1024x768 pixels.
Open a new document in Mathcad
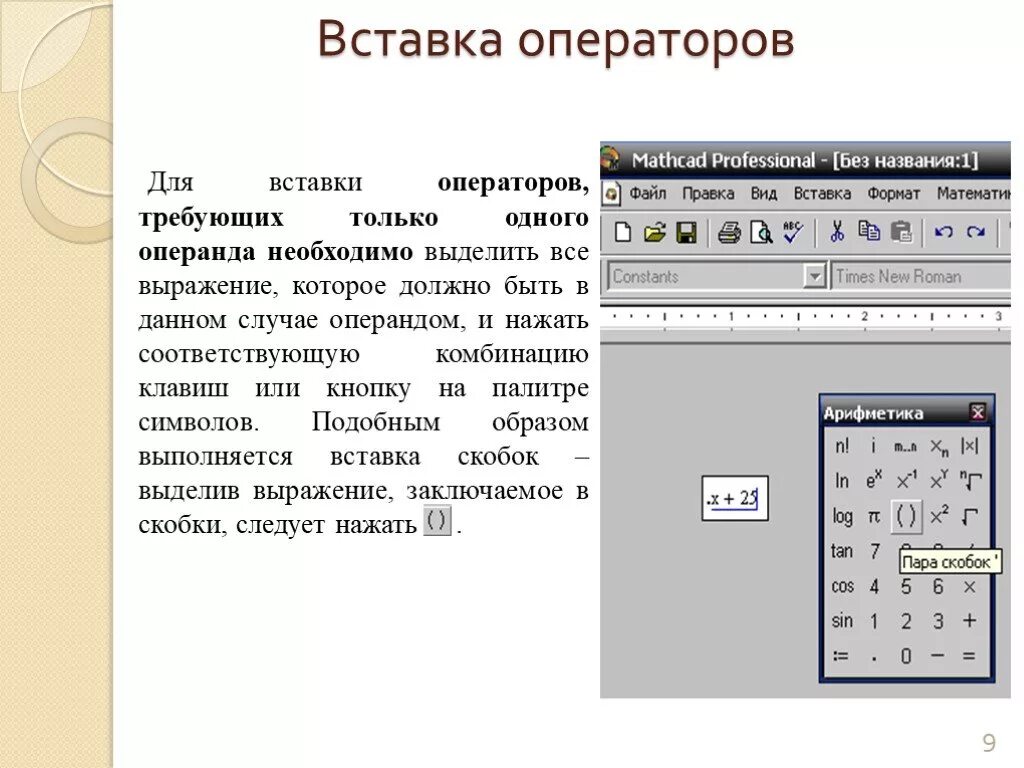624,232
